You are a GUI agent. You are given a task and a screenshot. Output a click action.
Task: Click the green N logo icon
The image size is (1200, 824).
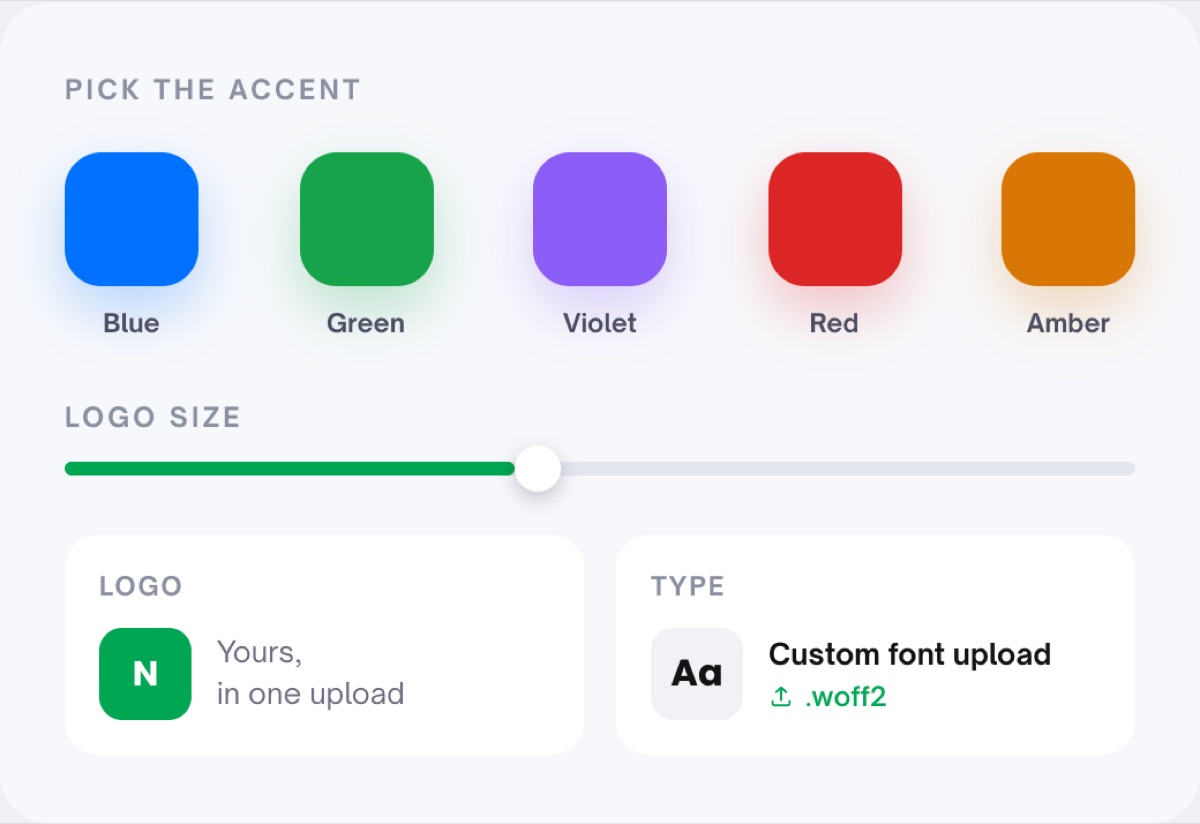tap(145, 673)
